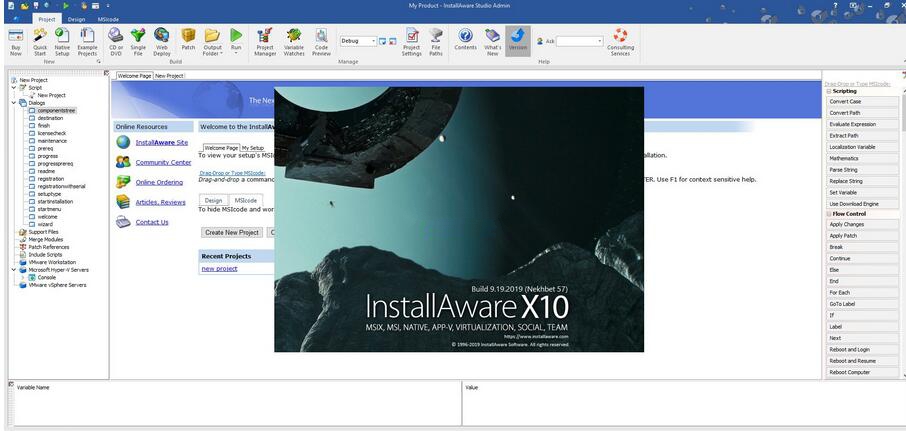
Task: Open Include Scripts in the project tree
Action: [x=45, y=254]
